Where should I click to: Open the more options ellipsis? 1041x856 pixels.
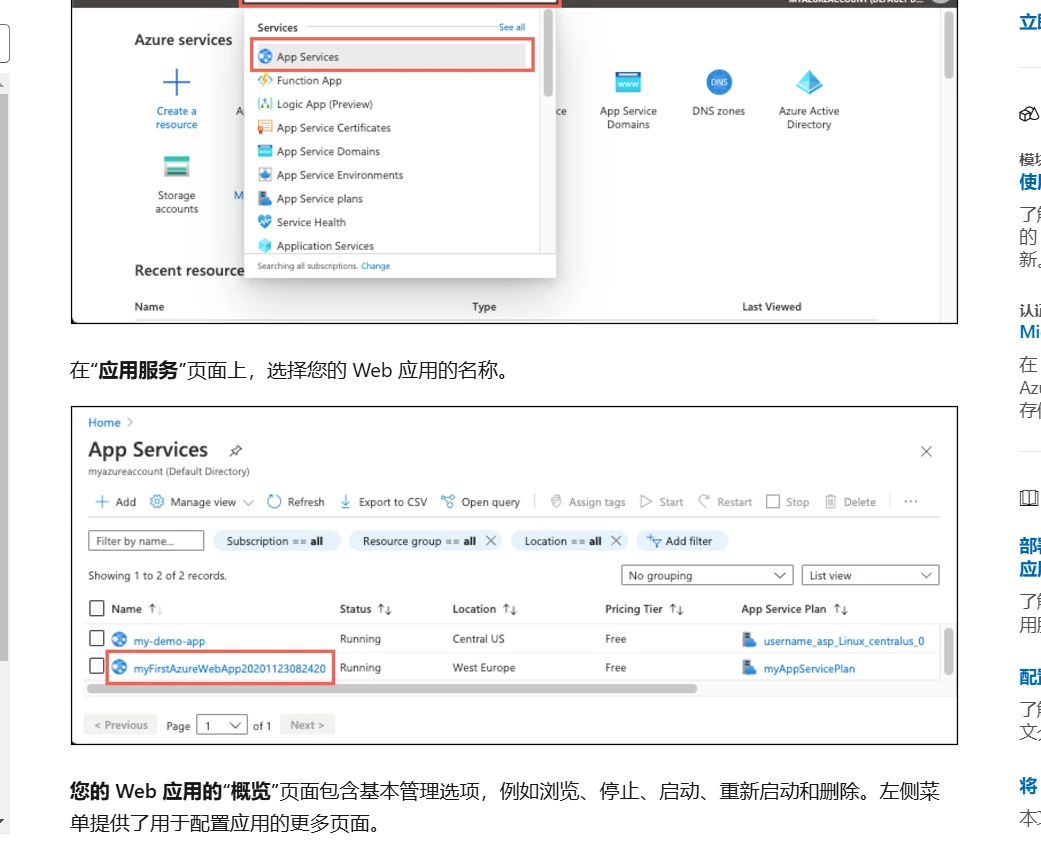pyautogui.click(x=911, y=501)
